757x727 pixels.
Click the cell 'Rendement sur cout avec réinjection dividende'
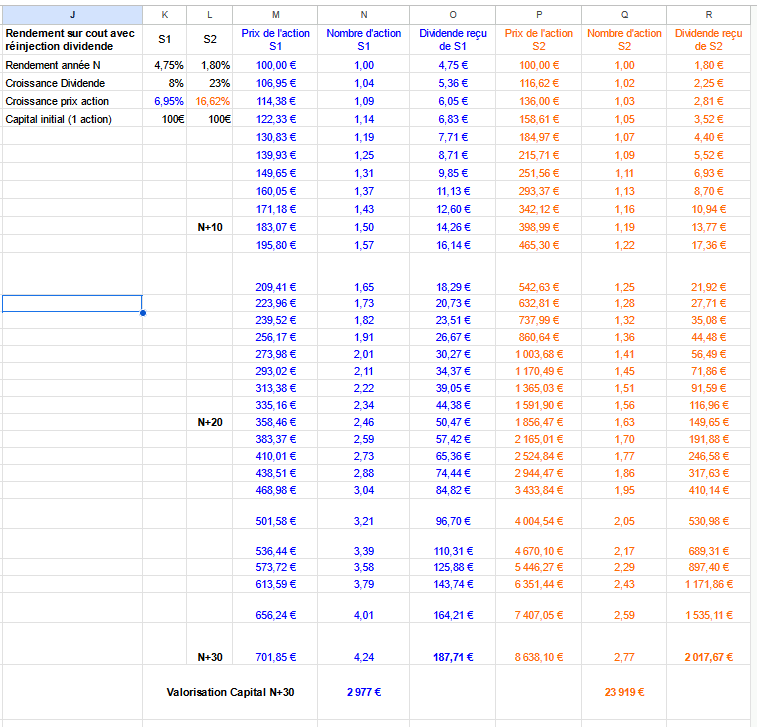click(x=72, y=40)
